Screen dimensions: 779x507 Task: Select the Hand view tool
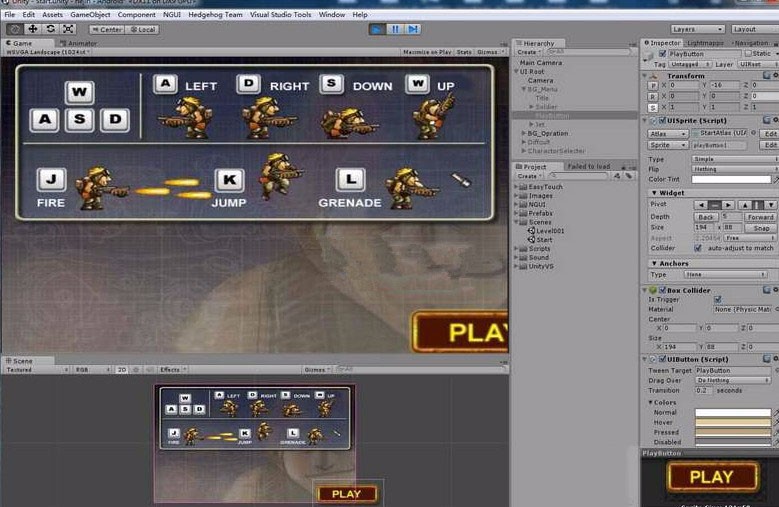15,29
